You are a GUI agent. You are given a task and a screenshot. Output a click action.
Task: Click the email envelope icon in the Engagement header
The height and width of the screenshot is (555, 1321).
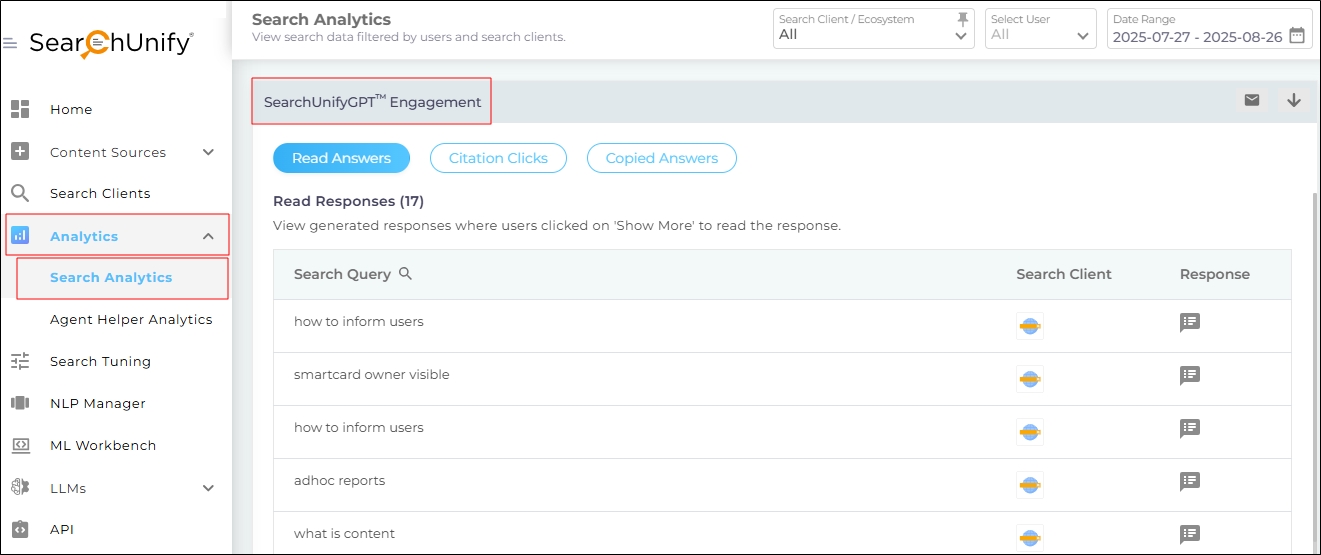tap(1251, 100)
